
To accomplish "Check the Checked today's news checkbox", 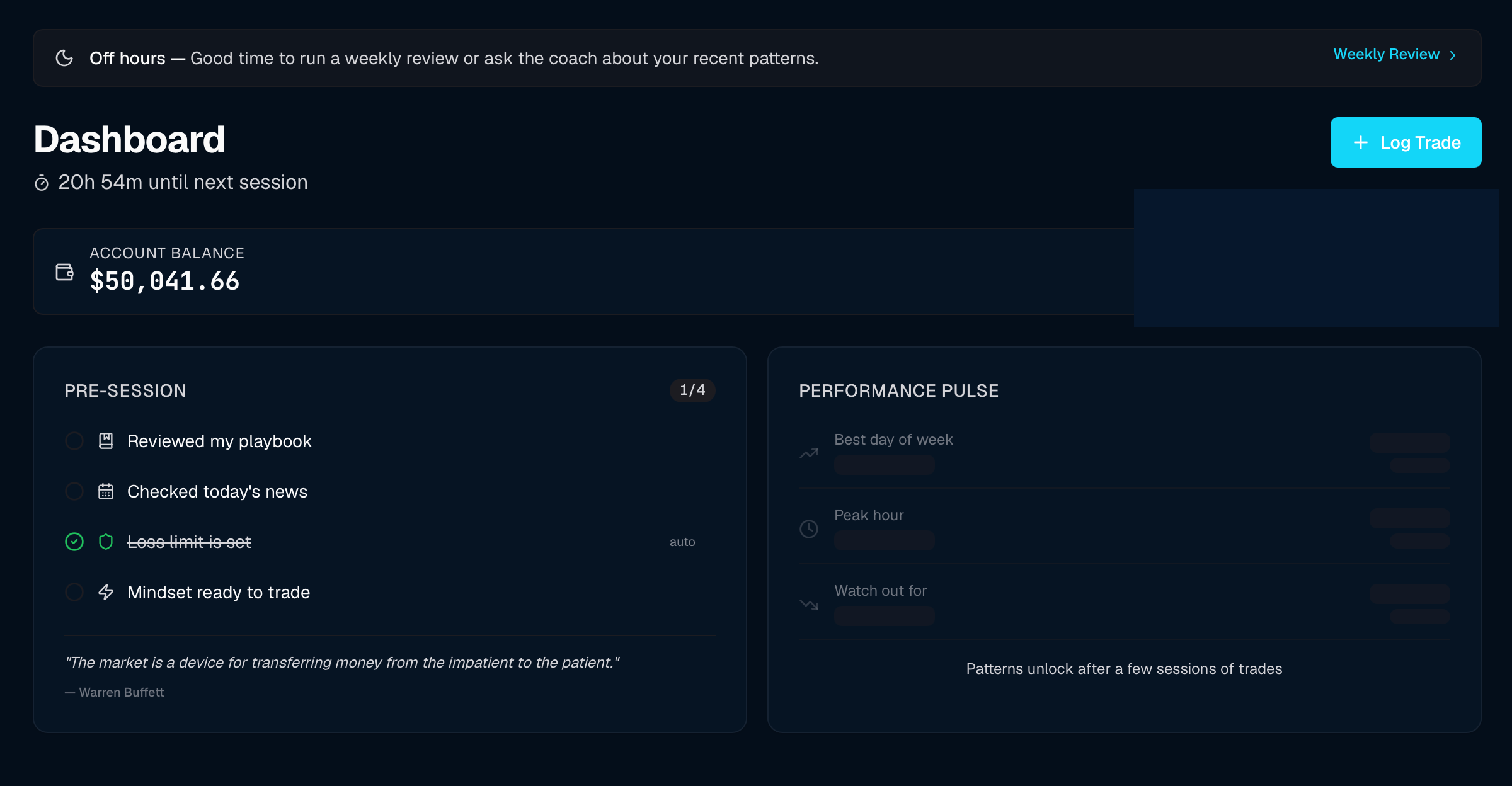I will 74,491.
